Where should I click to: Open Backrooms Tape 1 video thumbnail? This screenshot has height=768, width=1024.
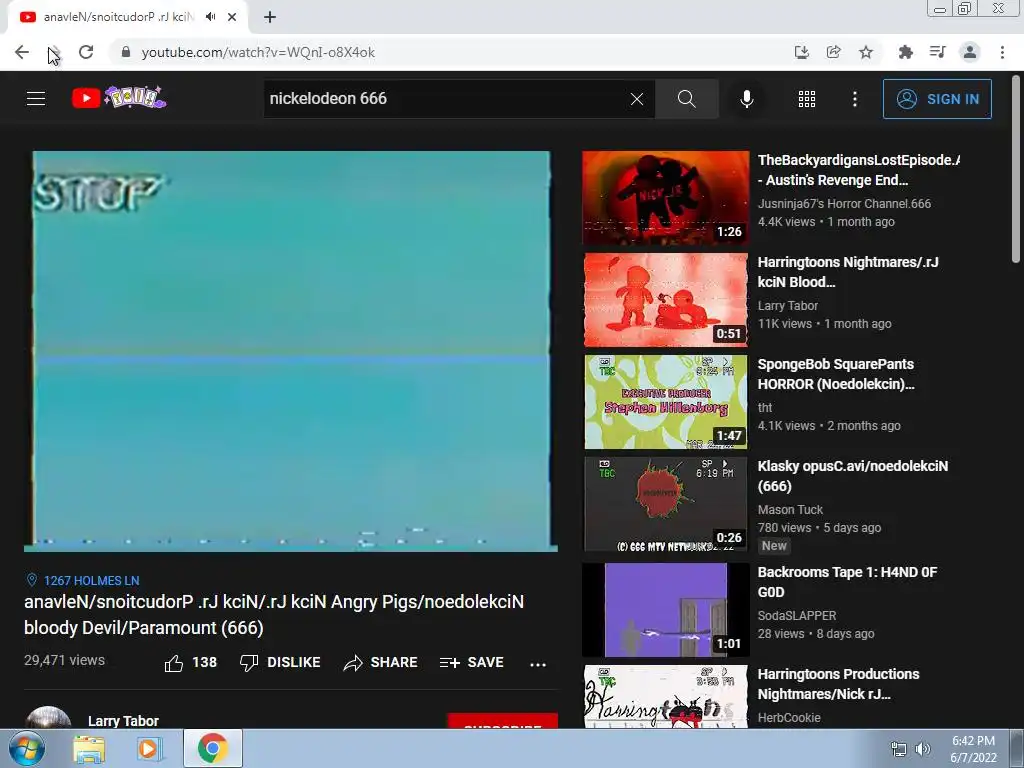[x=665, y=610]
